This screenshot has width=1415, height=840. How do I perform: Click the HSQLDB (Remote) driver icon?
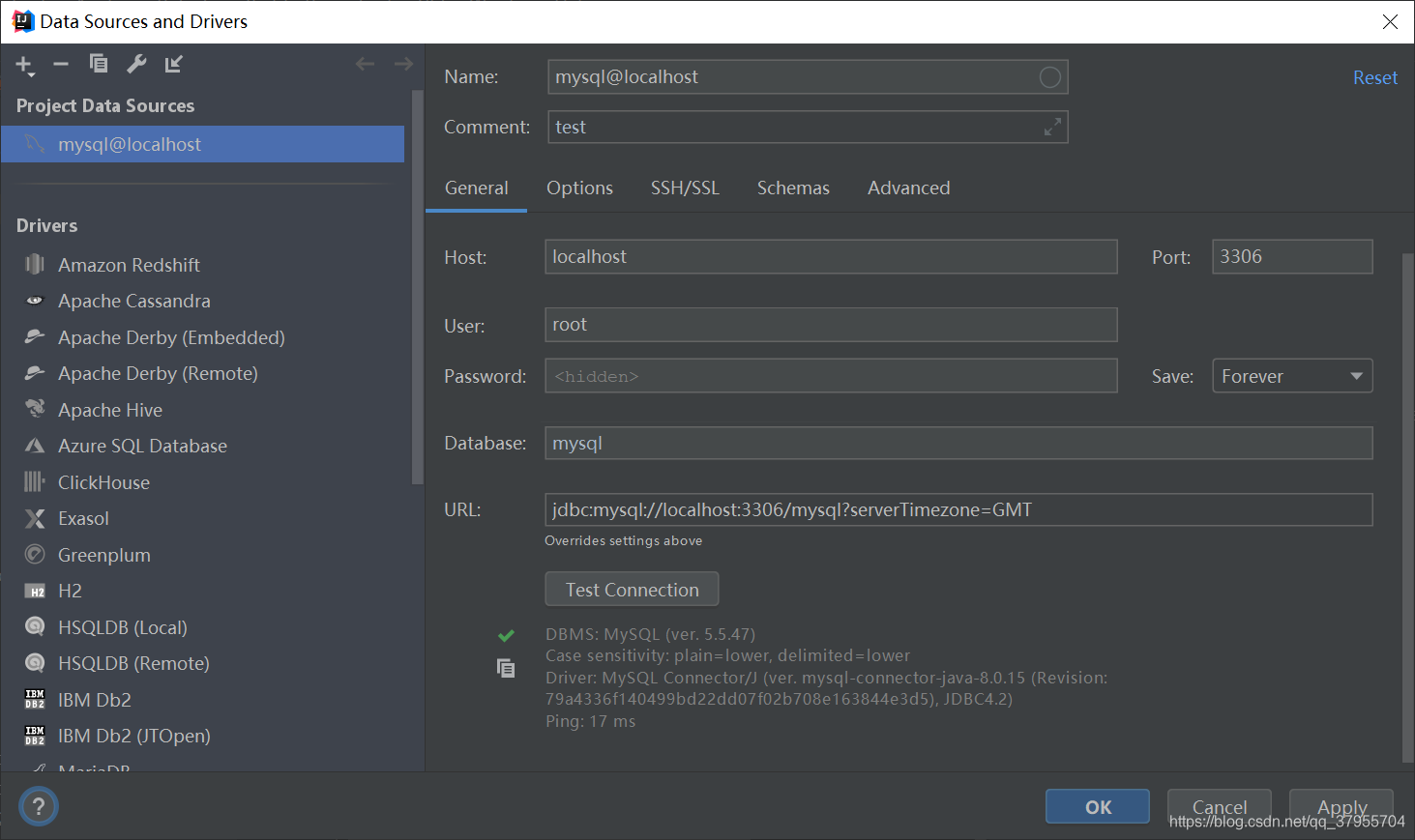coord(35,663)
